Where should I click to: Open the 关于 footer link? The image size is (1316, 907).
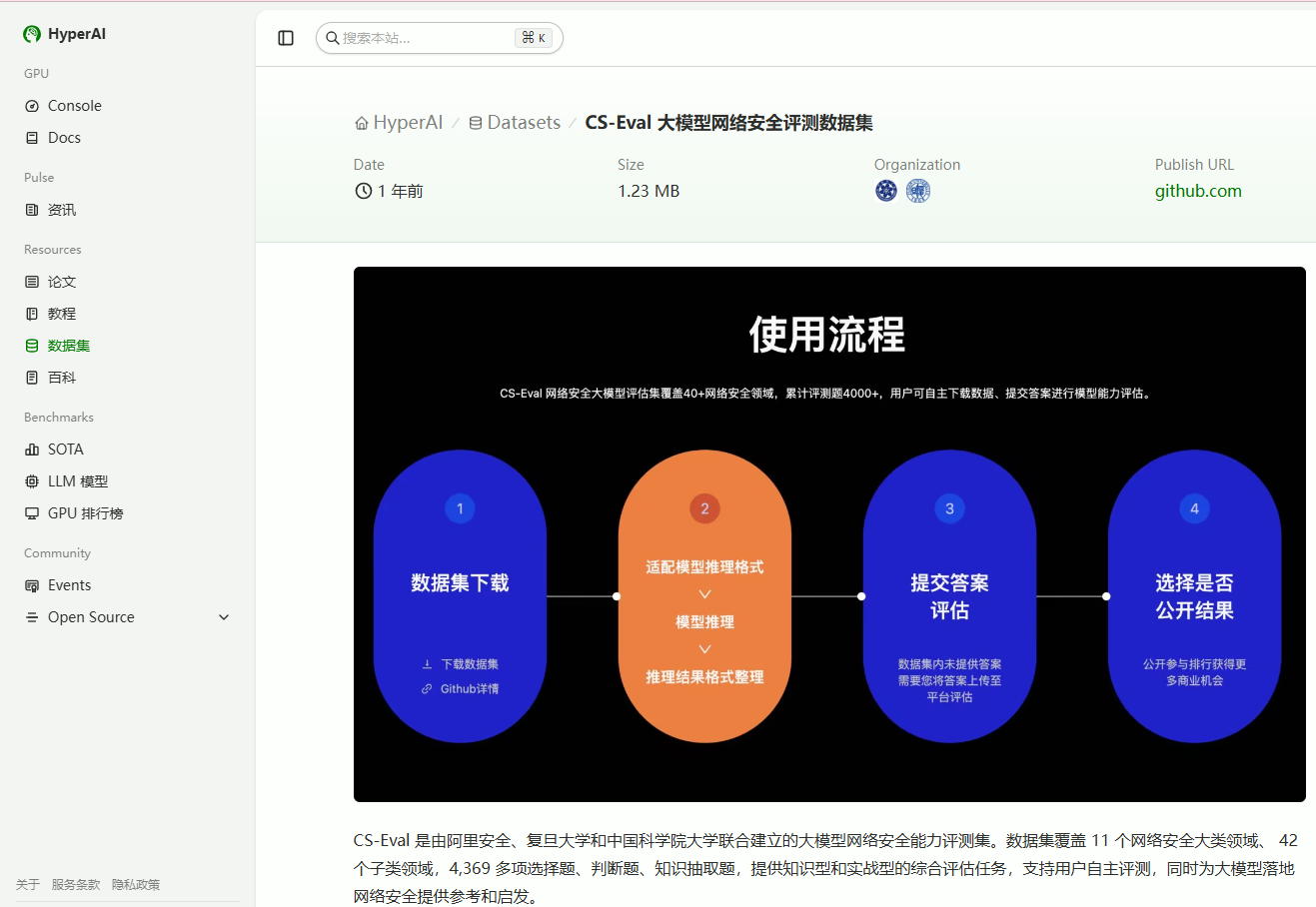coord(28,885)
